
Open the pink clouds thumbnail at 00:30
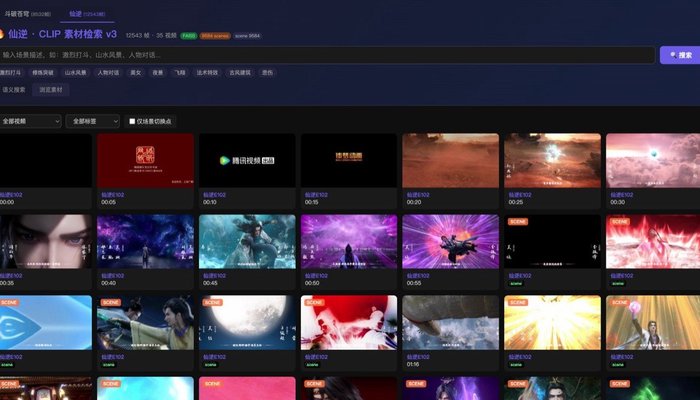[653, 160]
